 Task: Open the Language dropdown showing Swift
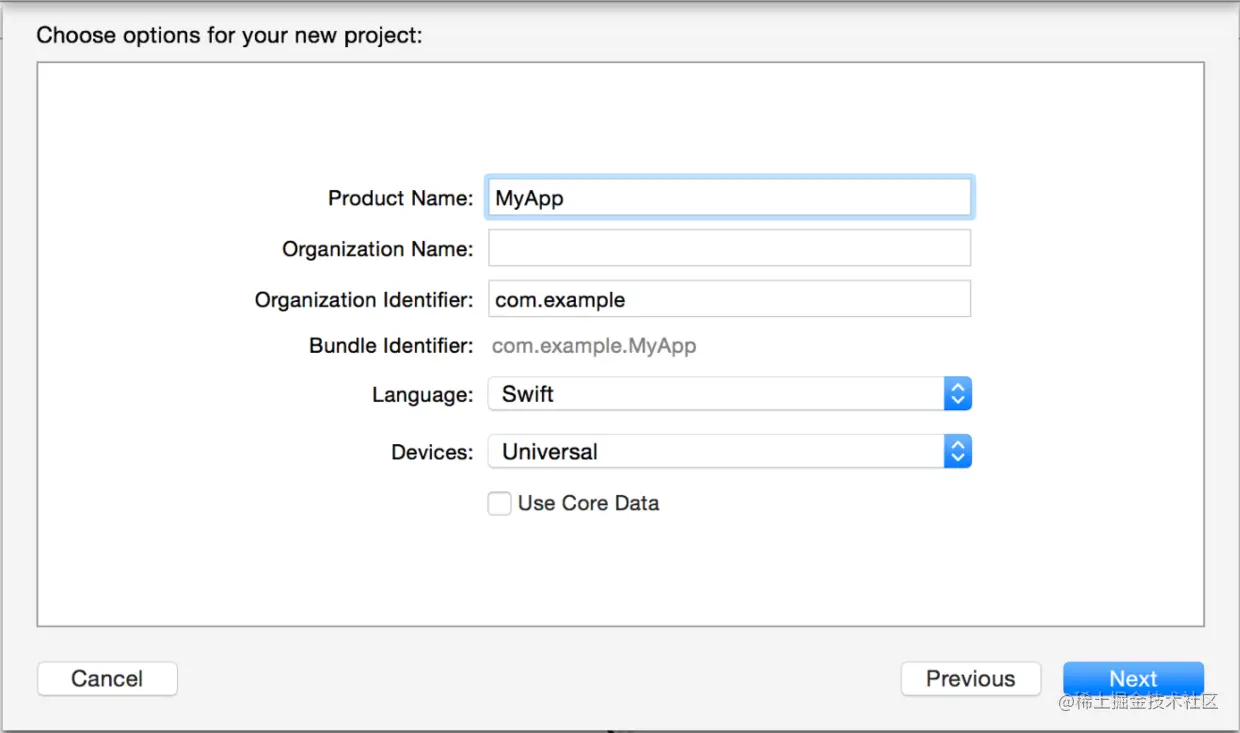pyautogui.click(x=715, y=394)
